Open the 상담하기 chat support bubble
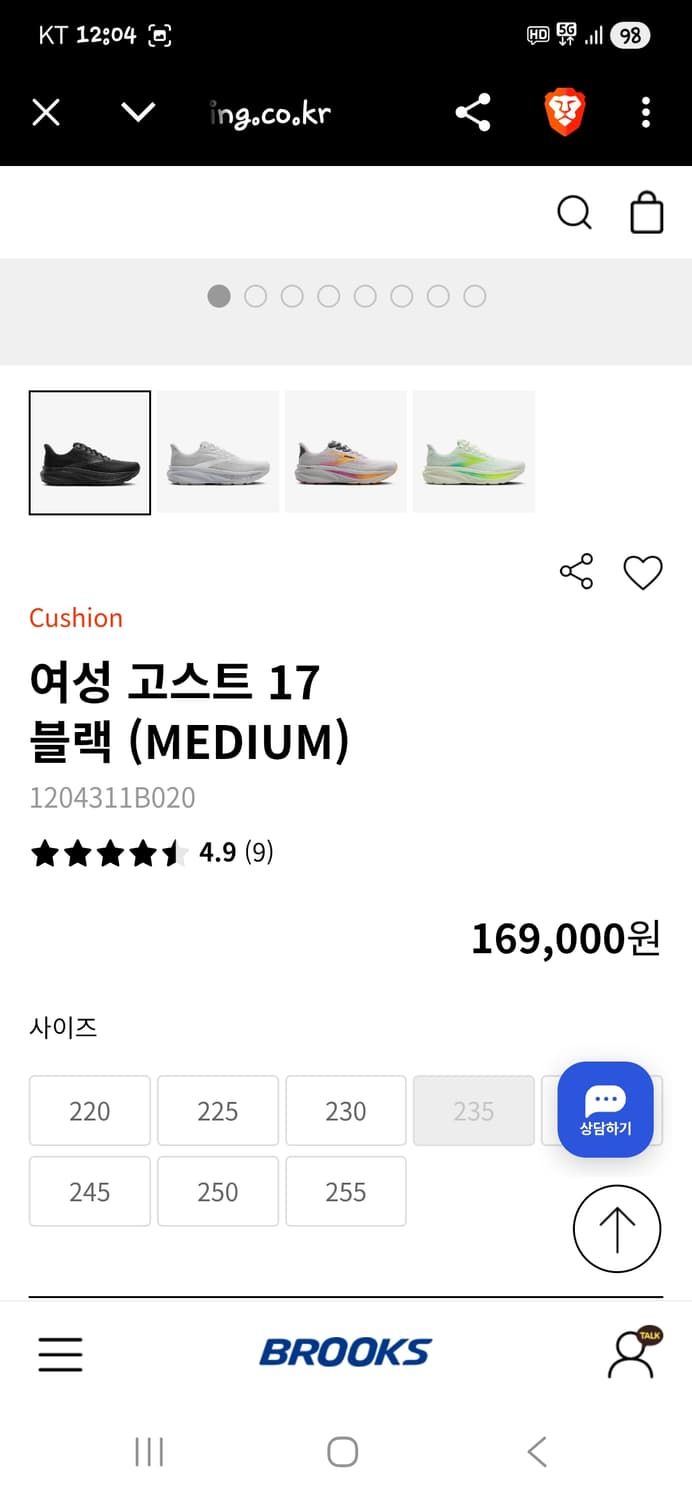Viewport: 692px width, 1500px height. (x=605, y=1110)
